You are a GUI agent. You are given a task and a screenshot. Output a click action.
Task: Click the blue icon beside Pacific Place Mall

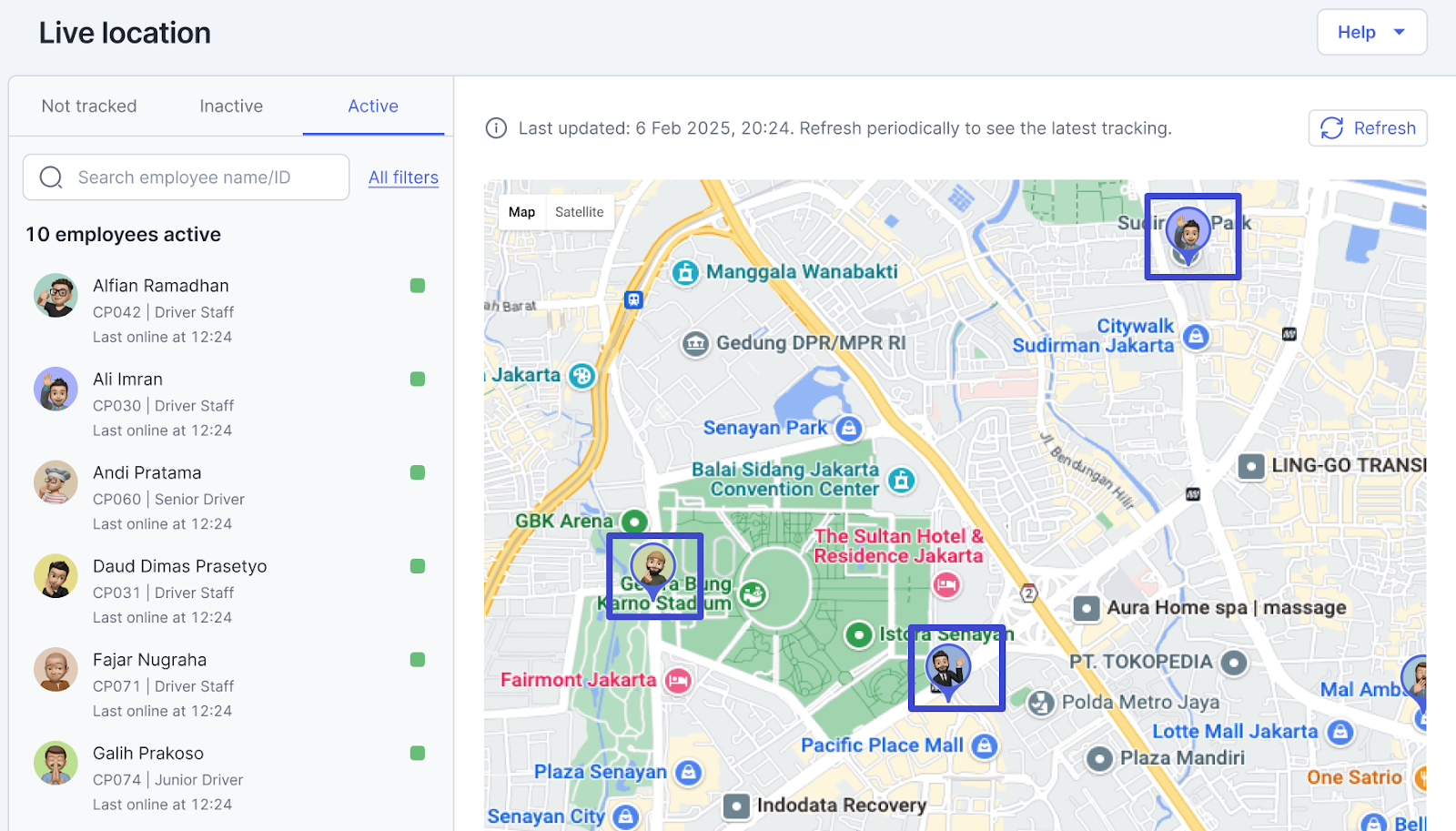pyautogui.click(x=985, y=745)
